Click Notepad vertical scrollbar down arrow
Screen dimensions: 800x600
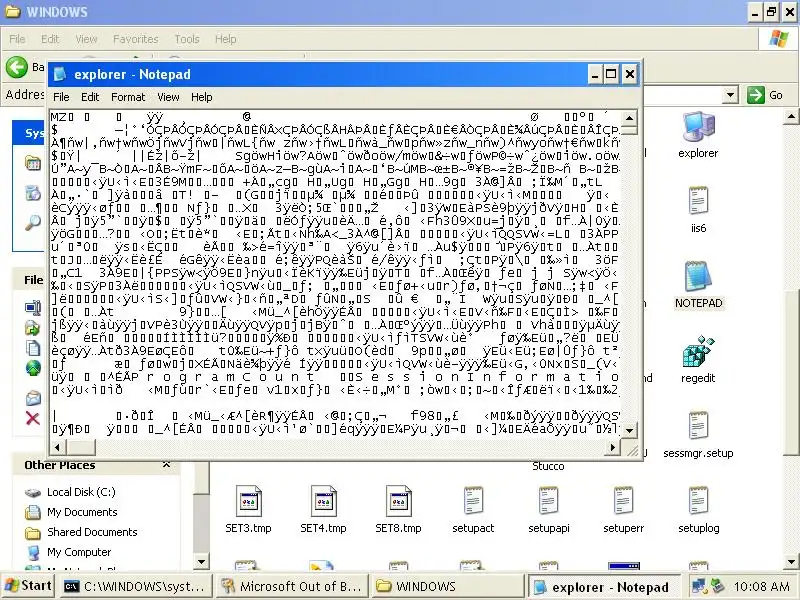pyautogui.click(x=630, y=430)
